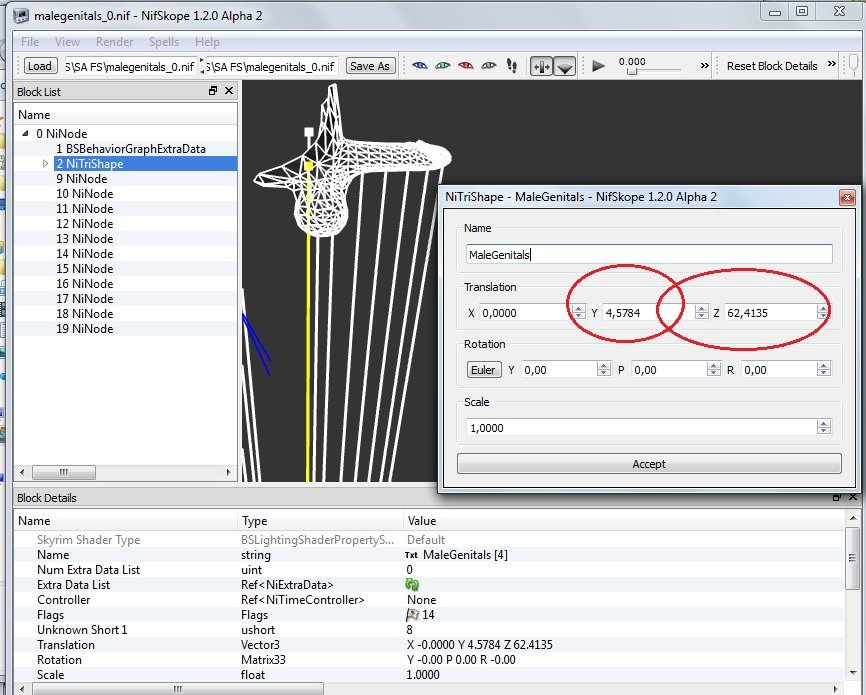This screenshot has height=695, width=866.
Task: Select 1 BSBehaviorGraphExtraData block
Action: pyautogui.click(x=131, y=149)
